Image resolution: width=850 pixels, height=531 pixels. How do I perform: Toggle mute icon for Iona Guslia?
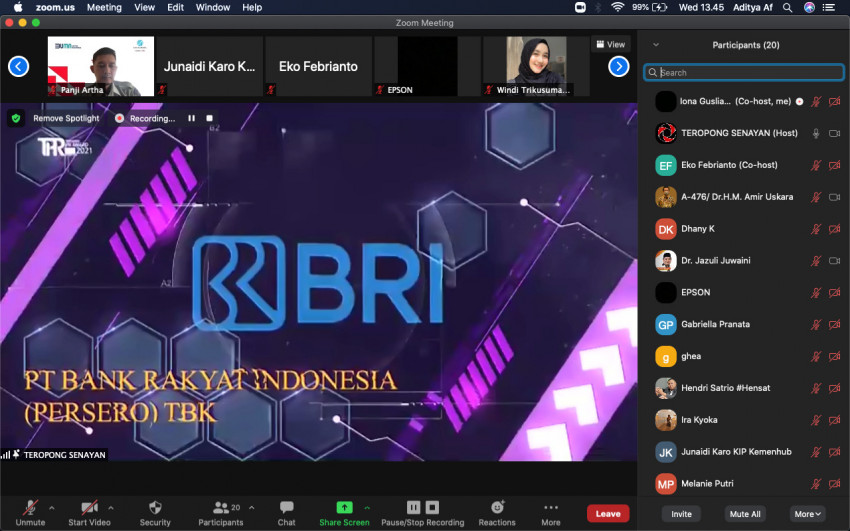point(816,101)
